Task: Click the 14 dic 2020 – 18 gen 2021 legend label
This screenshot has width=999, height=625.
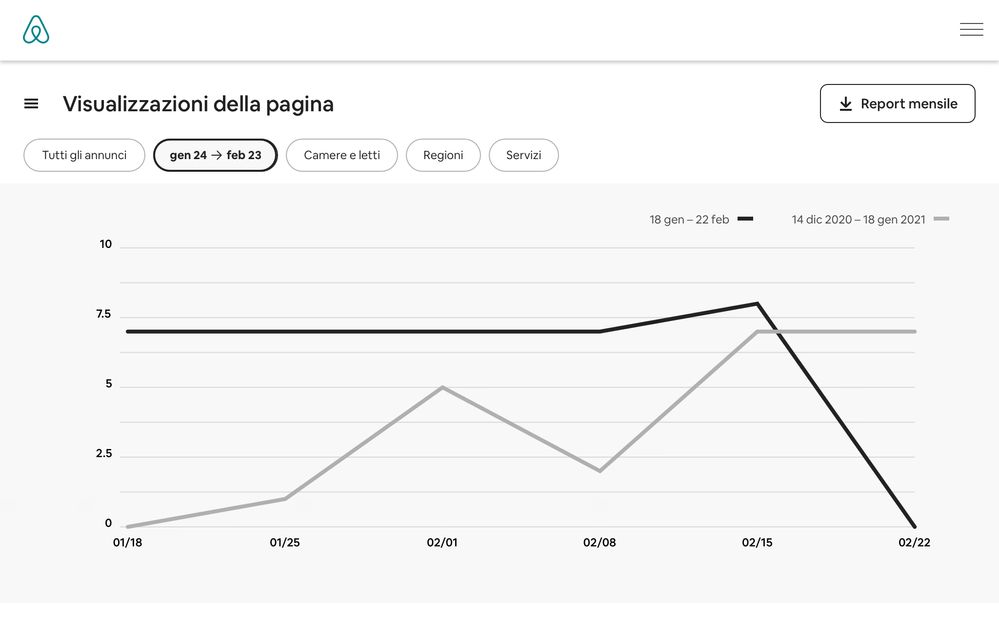Action: tap(858, 220)
